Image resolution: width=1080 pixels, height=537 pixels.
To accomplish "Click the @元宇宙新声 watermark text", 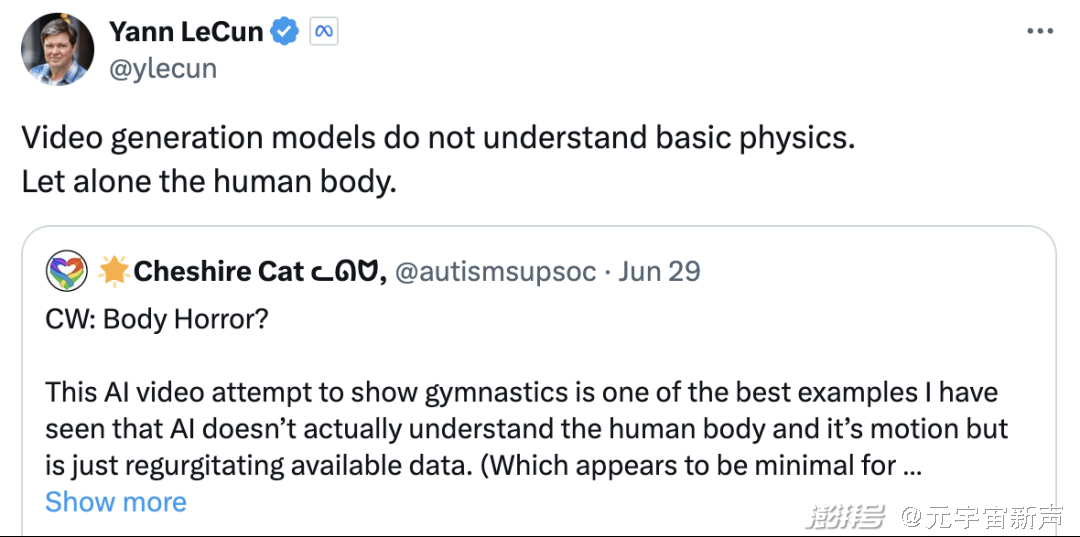I will pos(983,516).
